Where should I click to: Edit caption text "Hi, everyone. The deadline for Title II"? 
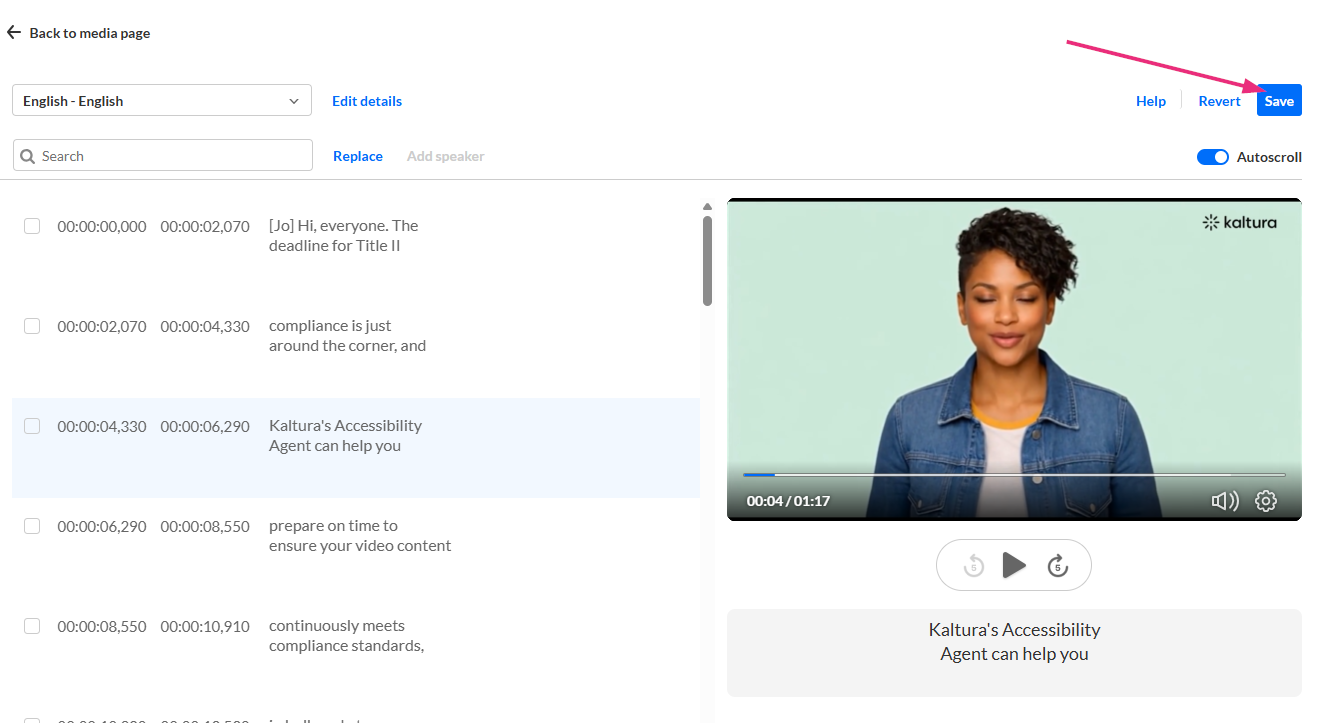tap(344, 236)
